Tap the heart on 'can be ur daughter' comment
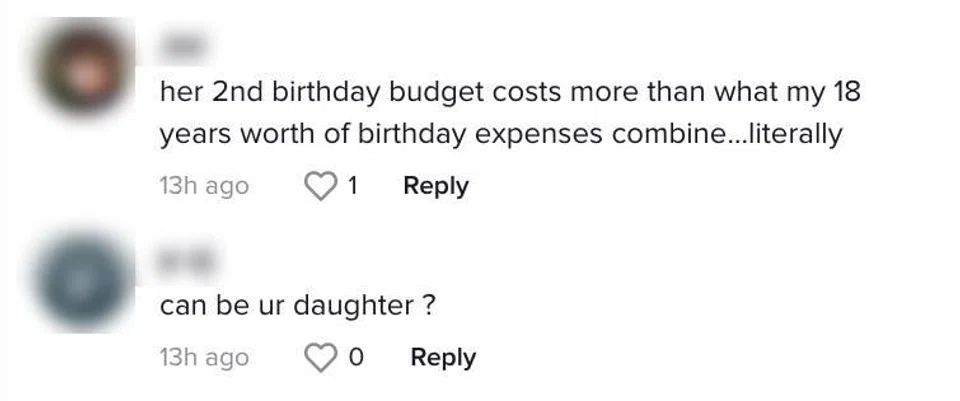This screenshot has height=401, width=960. pos(321,358)
